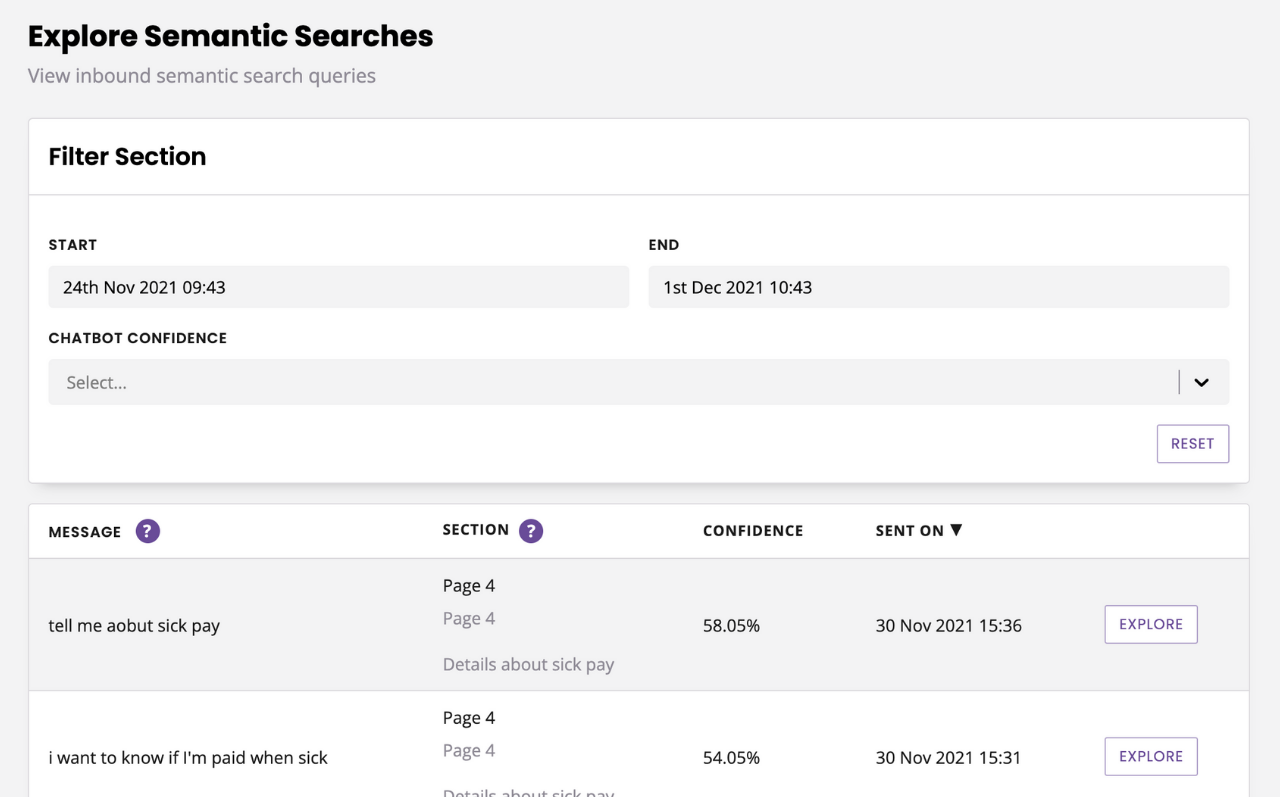The image size is (1280, 797).
Task: Click the RESET button
Action: [x=1193, y=444]
